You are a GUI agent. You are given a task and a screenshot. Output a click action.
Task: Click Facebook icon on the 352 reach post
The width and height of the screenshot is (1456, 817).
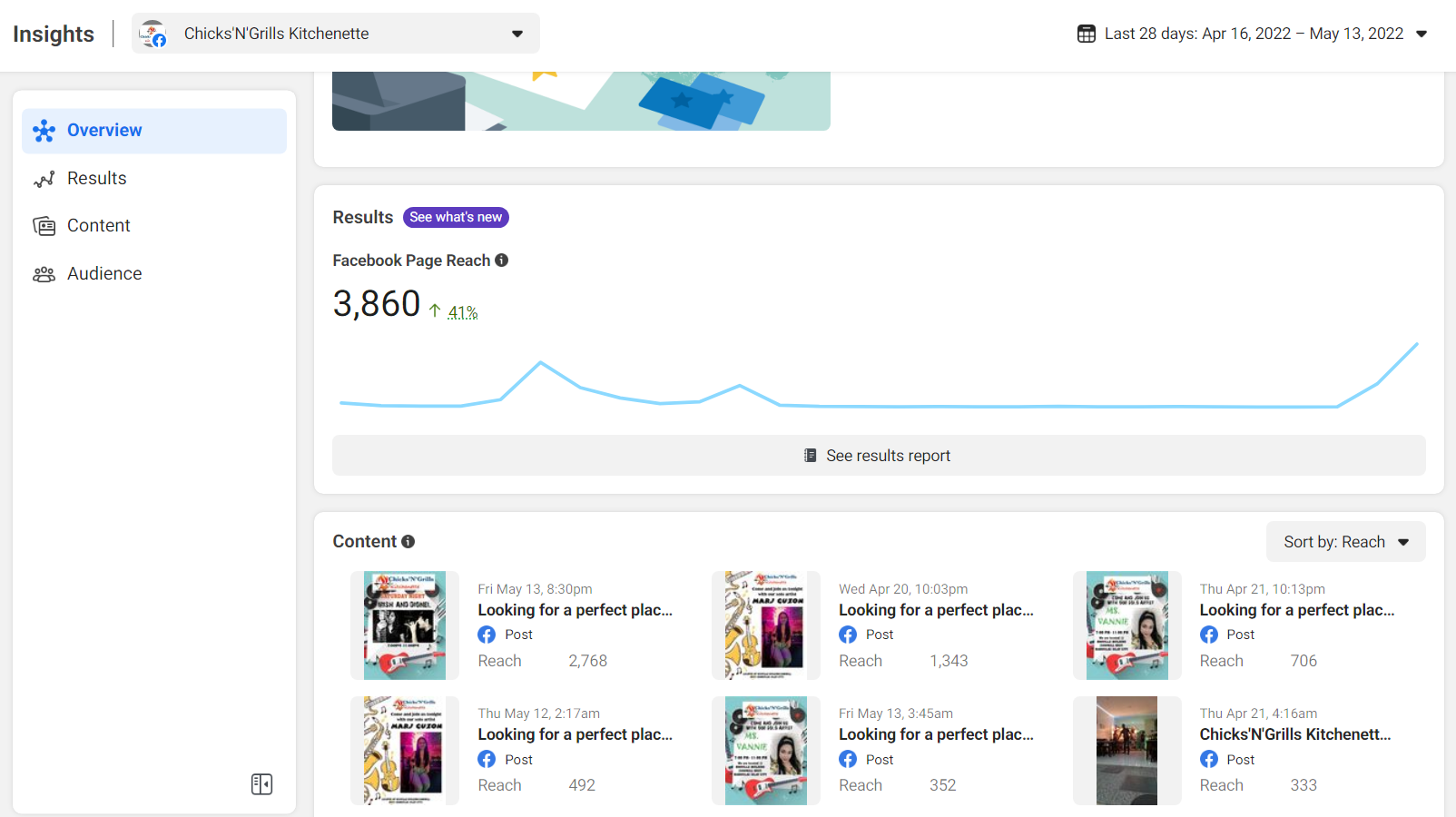coord(848,760)
